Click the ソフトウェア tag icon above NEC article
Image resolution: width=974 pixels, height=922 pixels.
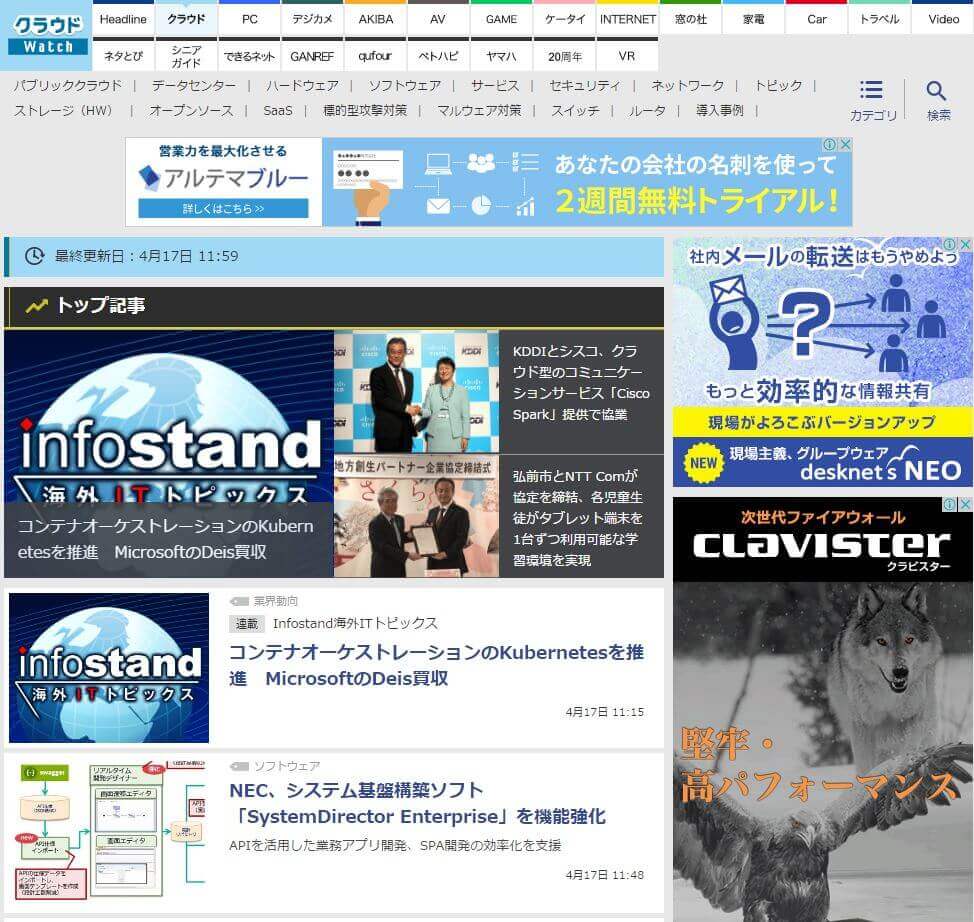coord(239,766)
